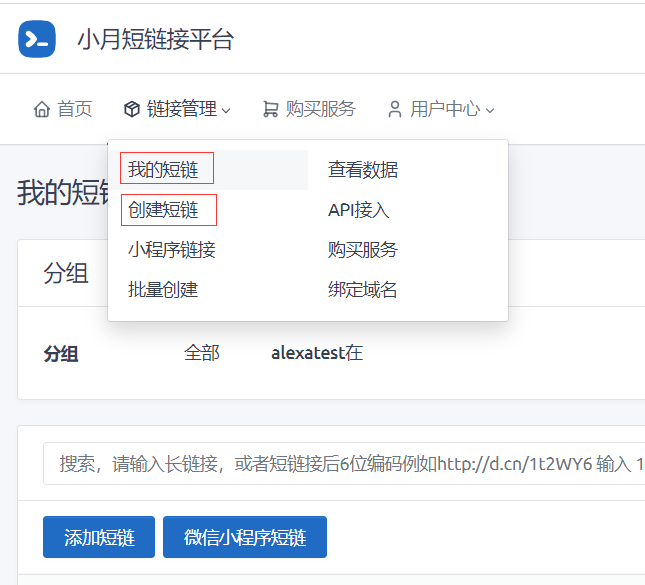This screenshot has height=585, width=645.
Task: Click the 微信小程序短链 button
Action: pos(245,537)
